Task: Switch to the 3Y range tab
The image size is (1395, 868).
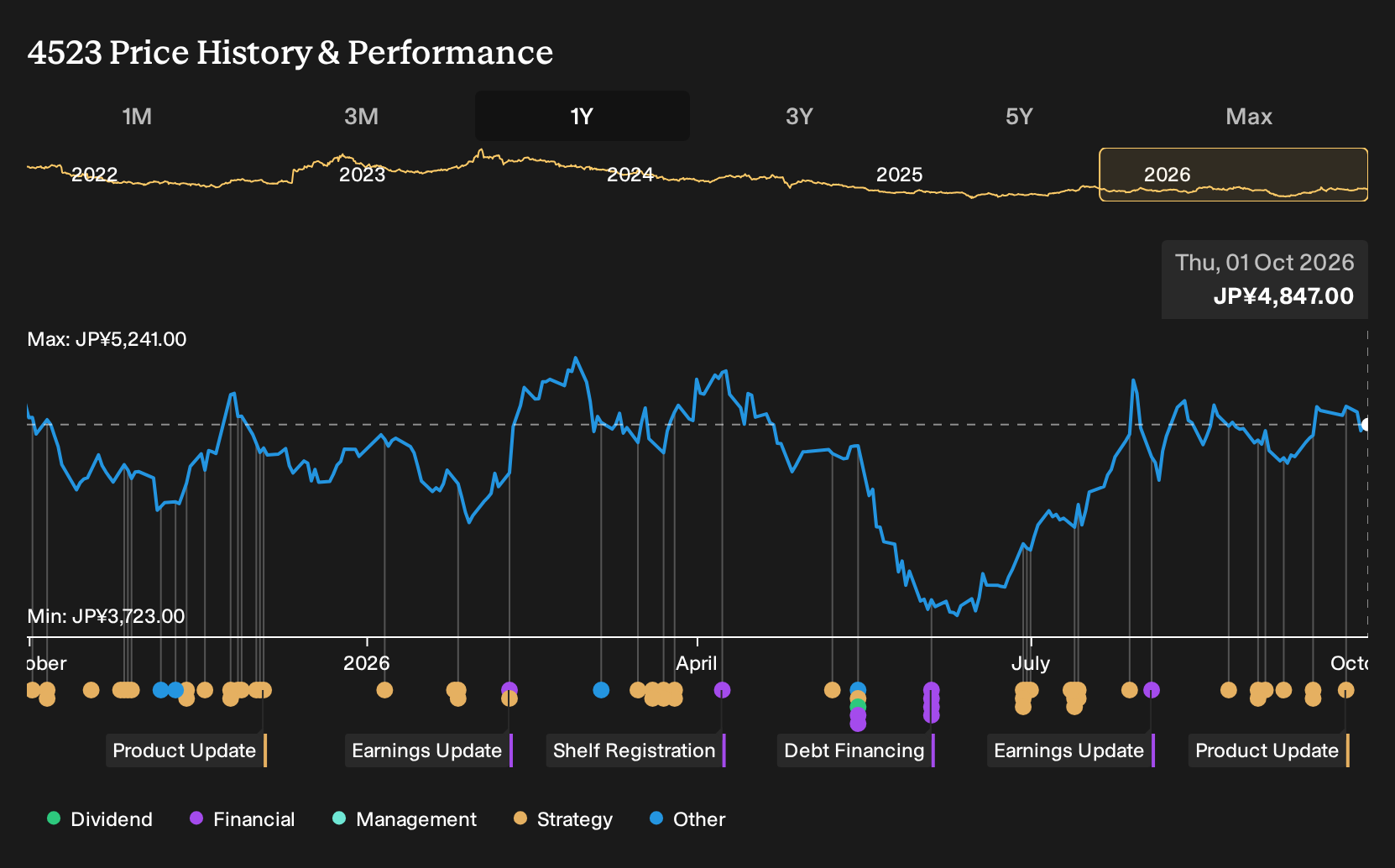Action: [799, 116]
